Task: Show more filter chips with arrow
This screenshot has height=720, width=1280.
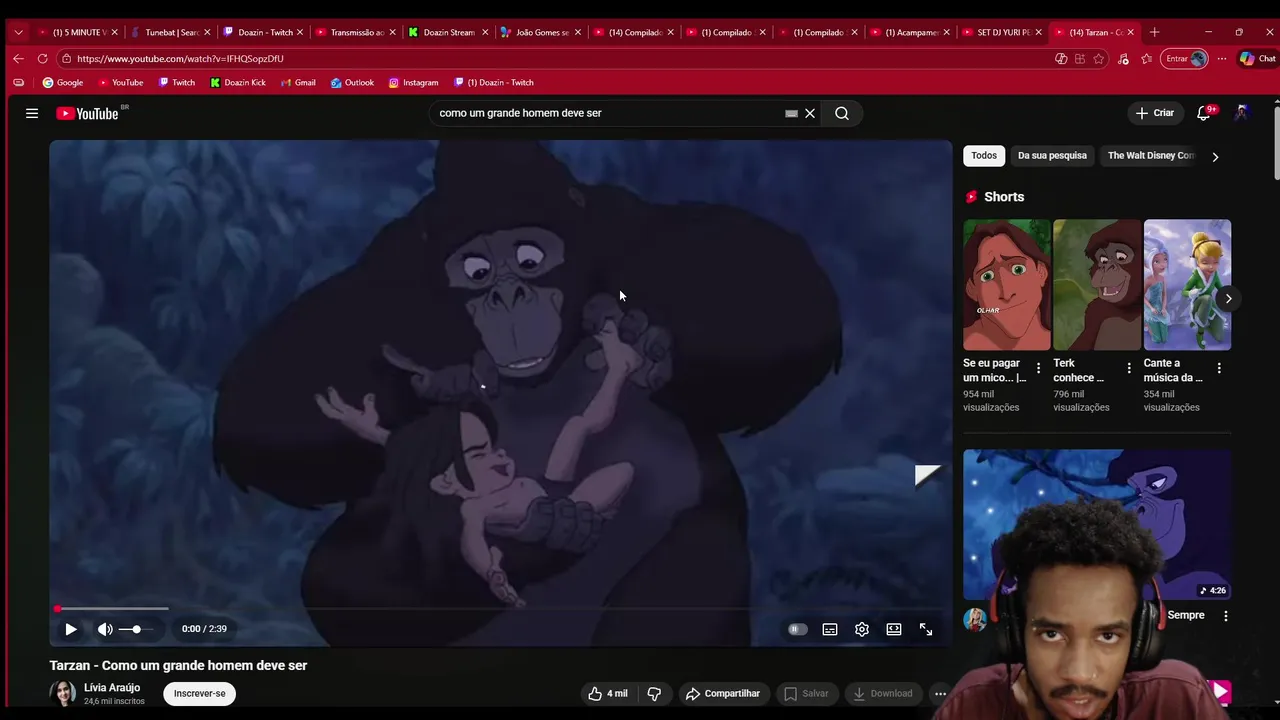Action: click(x=1215, y=157)
